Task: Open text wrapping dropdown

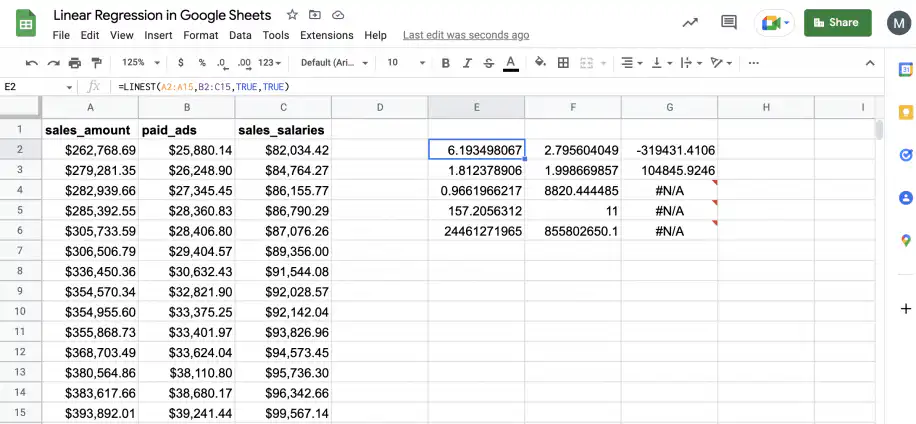Action: [x=691, y=62]
